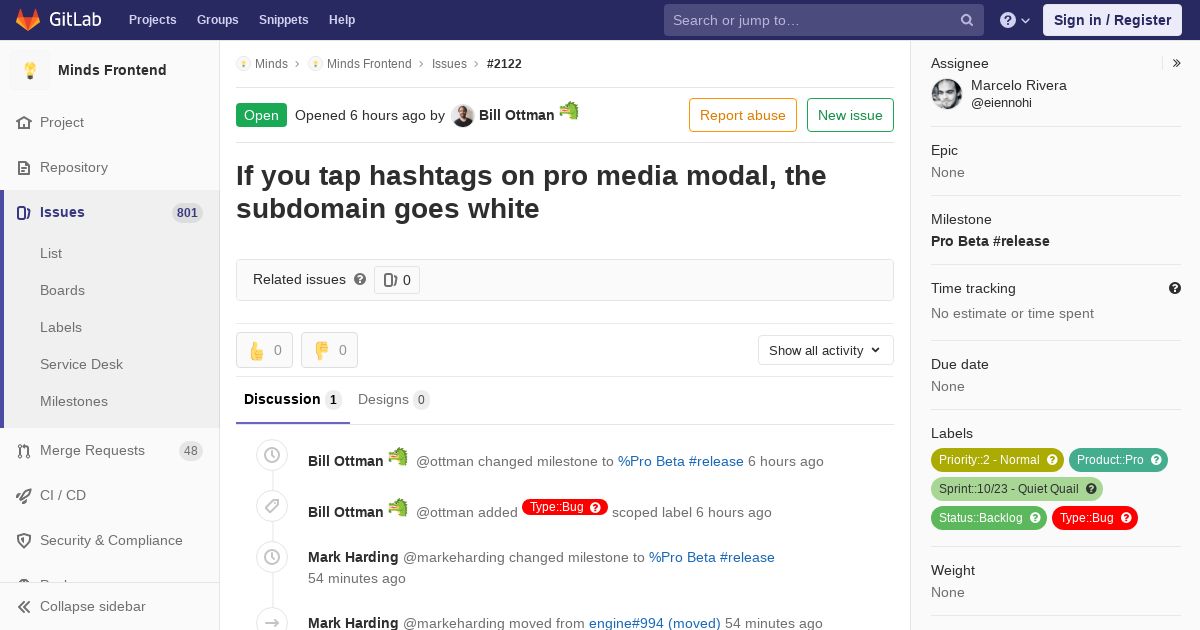The image size is (1200, 630).
Task: Open Snippets in top bar
Action: [283, 20]
